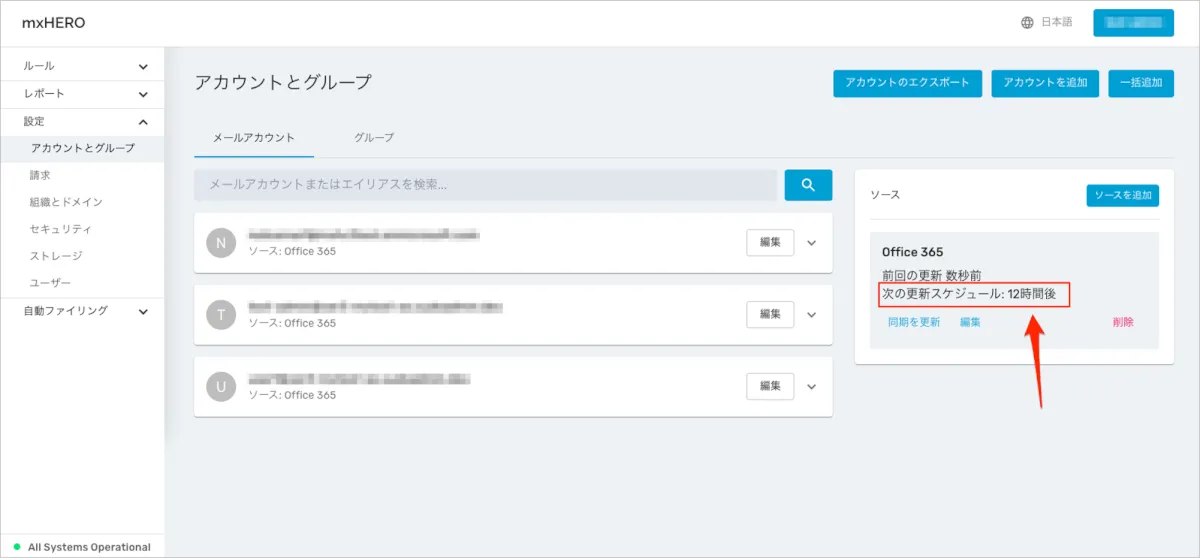Click the green system status indicator
Image resolution: width=1200 pixels, height=558 pixels.
(17, 547)
